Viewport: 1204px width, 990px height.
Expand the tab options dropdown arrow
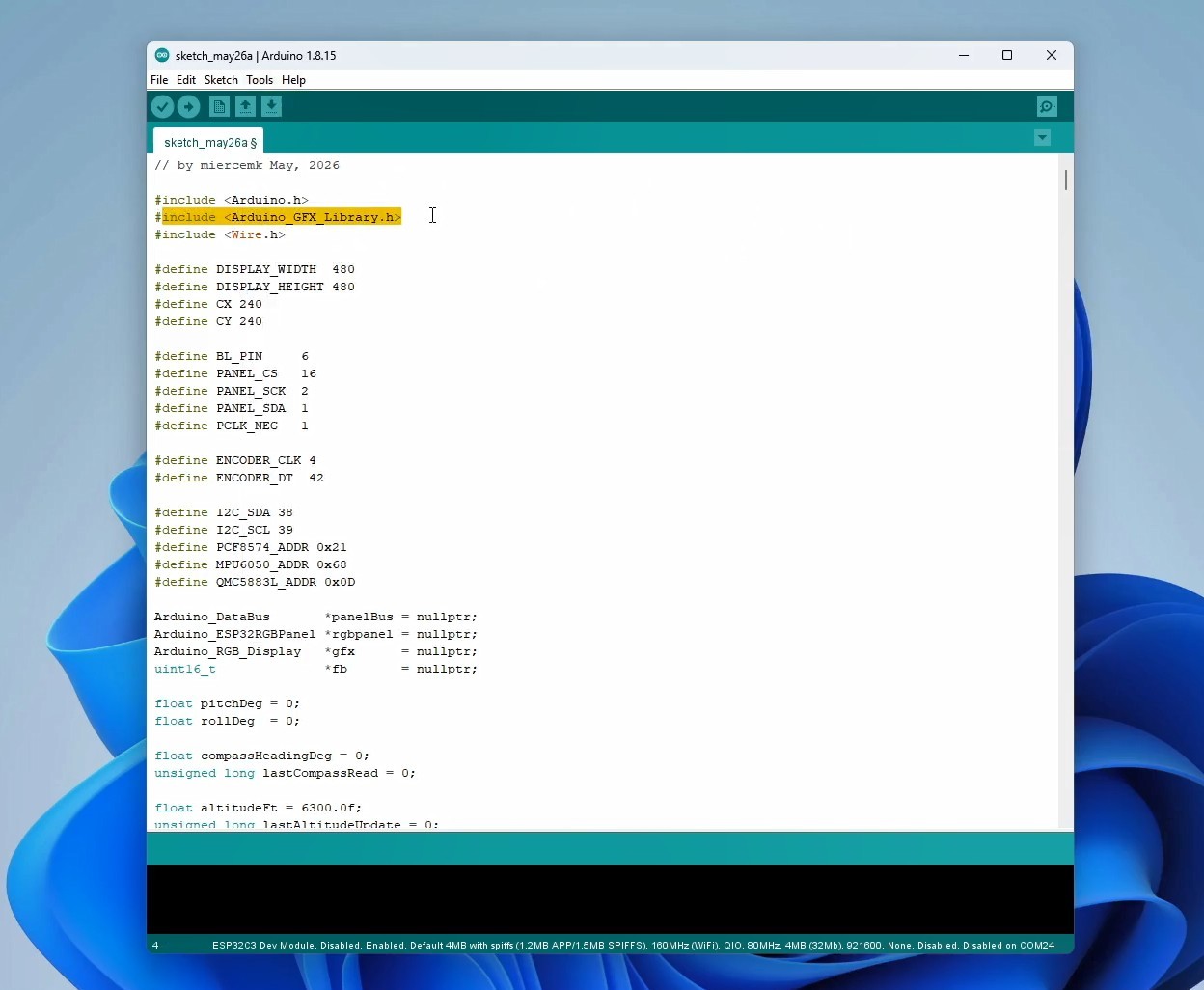1042,138
